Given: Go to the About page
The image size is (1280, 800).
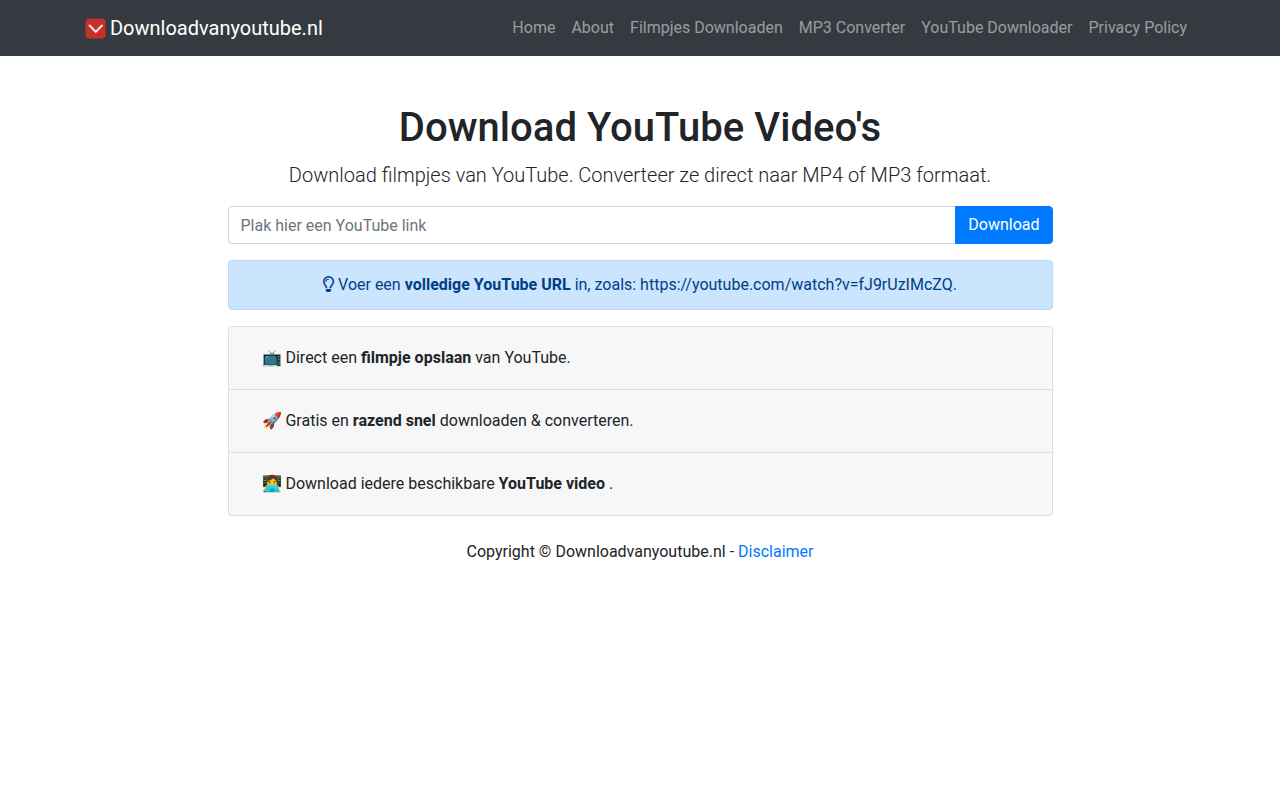Looking at the screenshot, I should point(593,28).
